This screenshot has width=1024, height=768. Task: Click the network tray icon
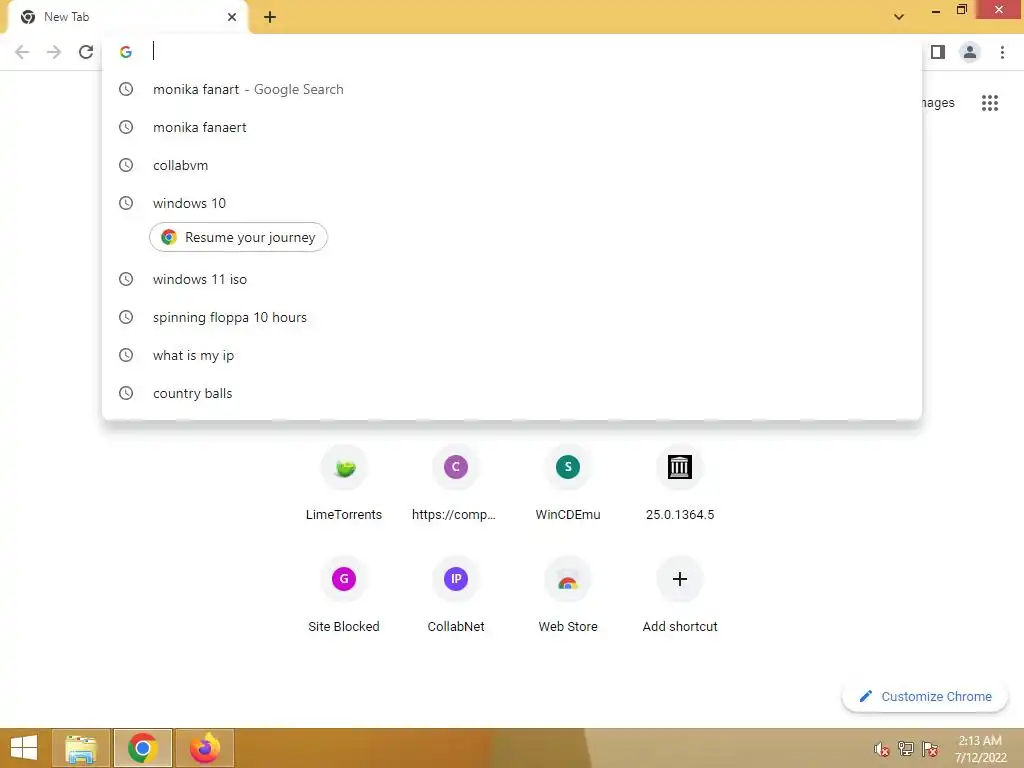pyautogui.click(x=906, y=749)
